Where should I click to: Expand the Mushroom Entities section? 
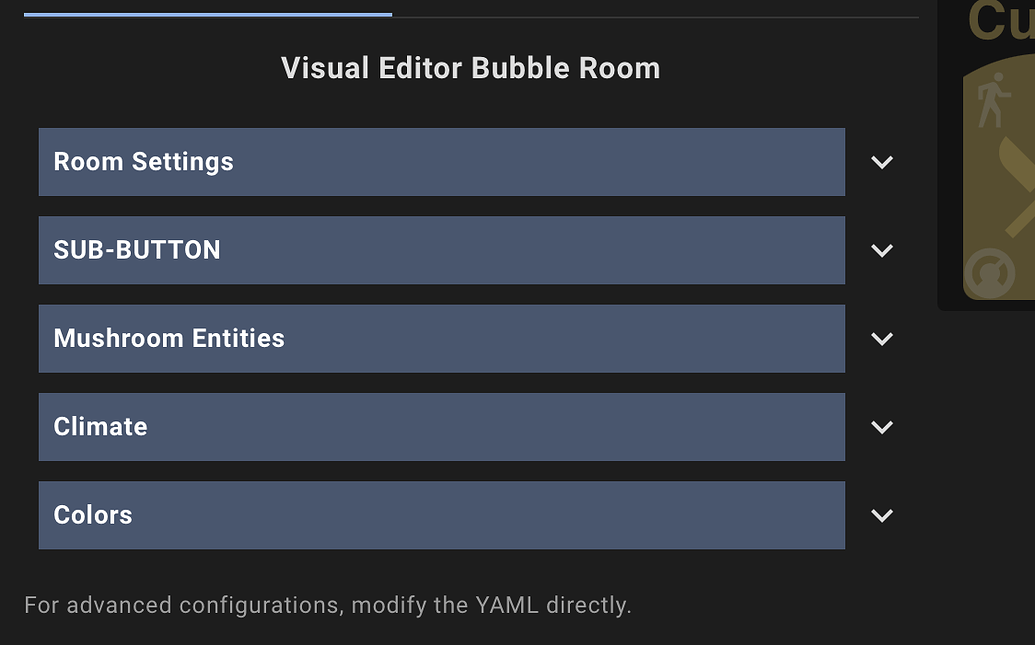tap(442, 338)
